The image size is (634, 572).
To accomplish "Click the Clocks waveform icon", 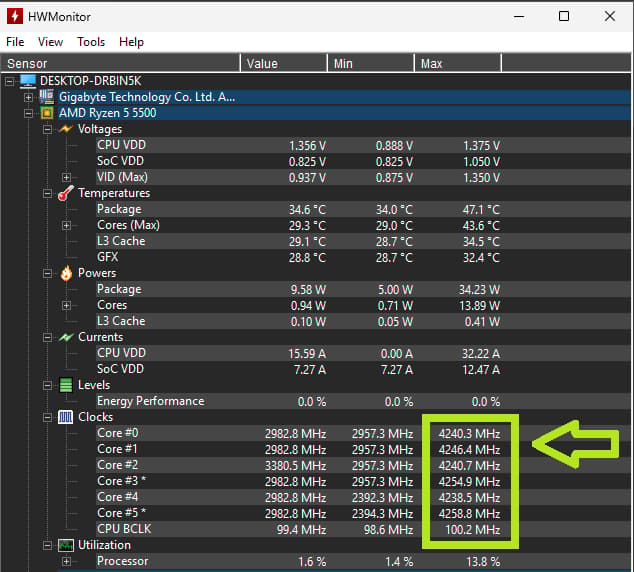I will tap(66, 417).
